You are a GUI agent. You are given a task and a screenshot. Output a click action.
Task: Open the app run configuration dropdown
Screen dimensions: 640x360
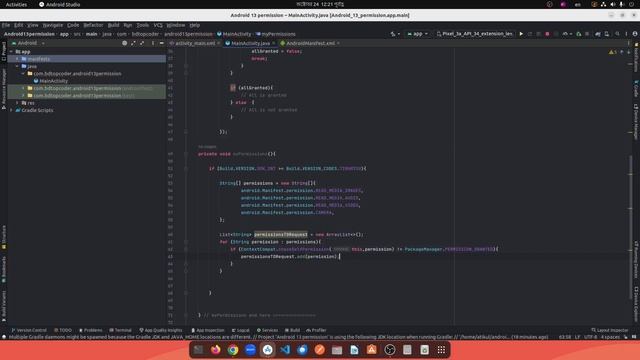417,34
